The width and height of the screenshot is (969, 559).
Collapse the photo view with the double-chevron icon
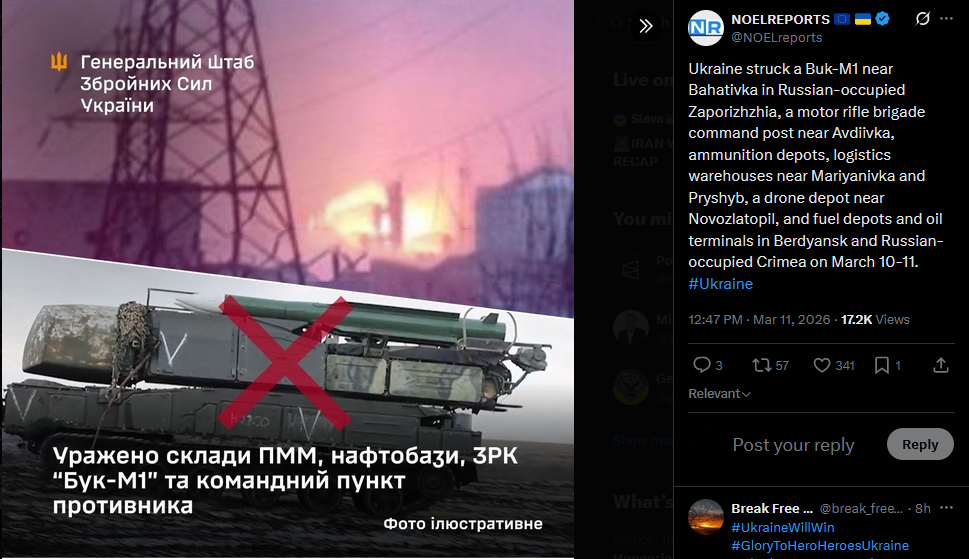[646, 26]
